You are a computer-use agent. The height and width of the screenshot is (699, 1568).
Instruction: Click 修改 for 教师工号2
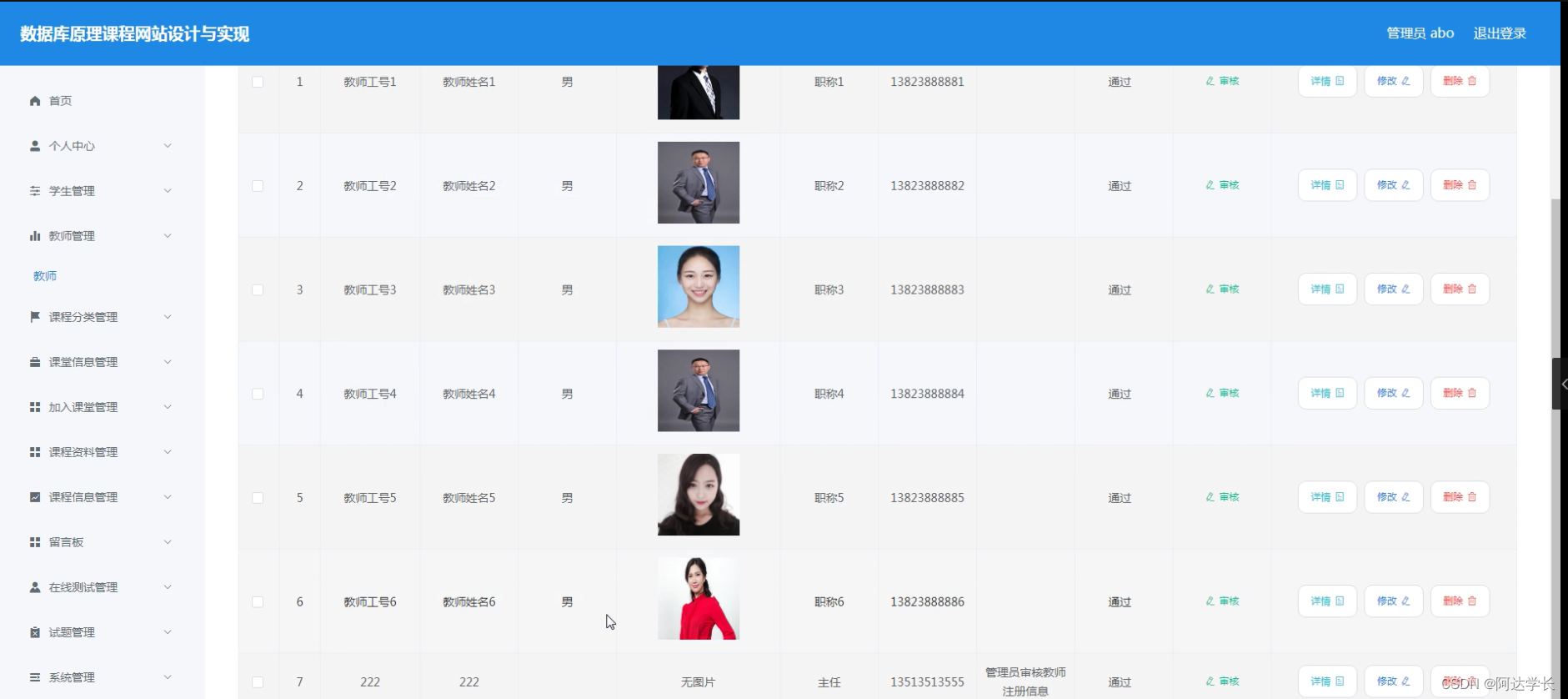click(x=1394, y=185)
